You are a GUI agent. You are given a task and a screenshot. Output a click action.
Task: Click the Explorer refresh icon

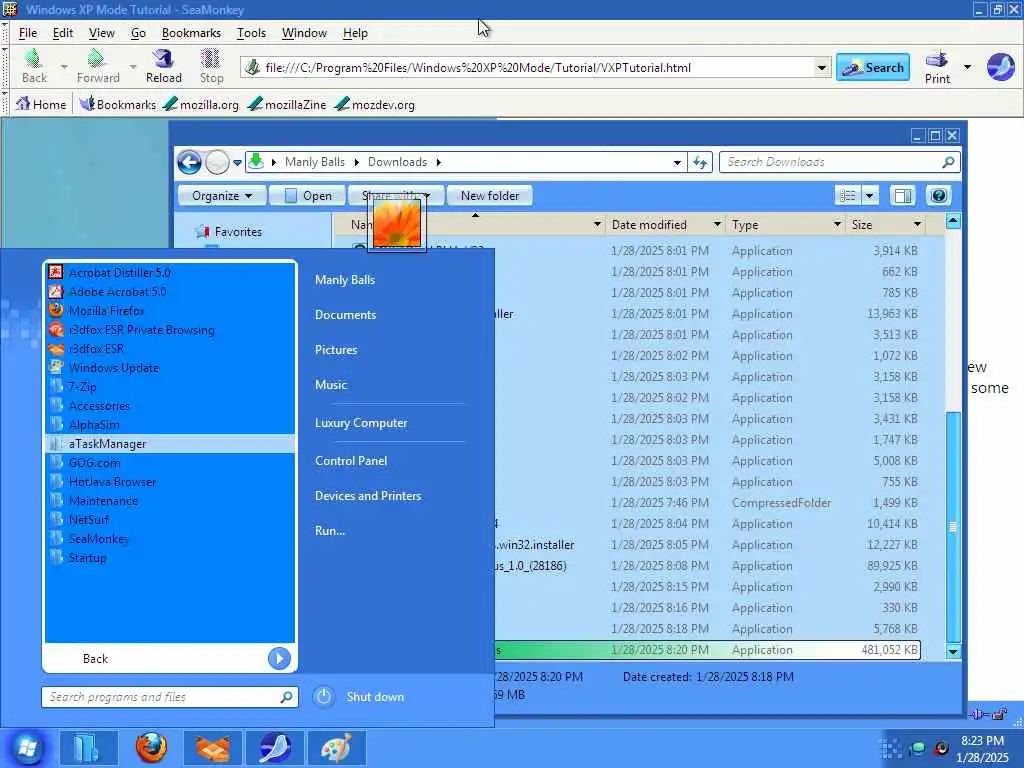pyautogui.click(x=700, y=162)
